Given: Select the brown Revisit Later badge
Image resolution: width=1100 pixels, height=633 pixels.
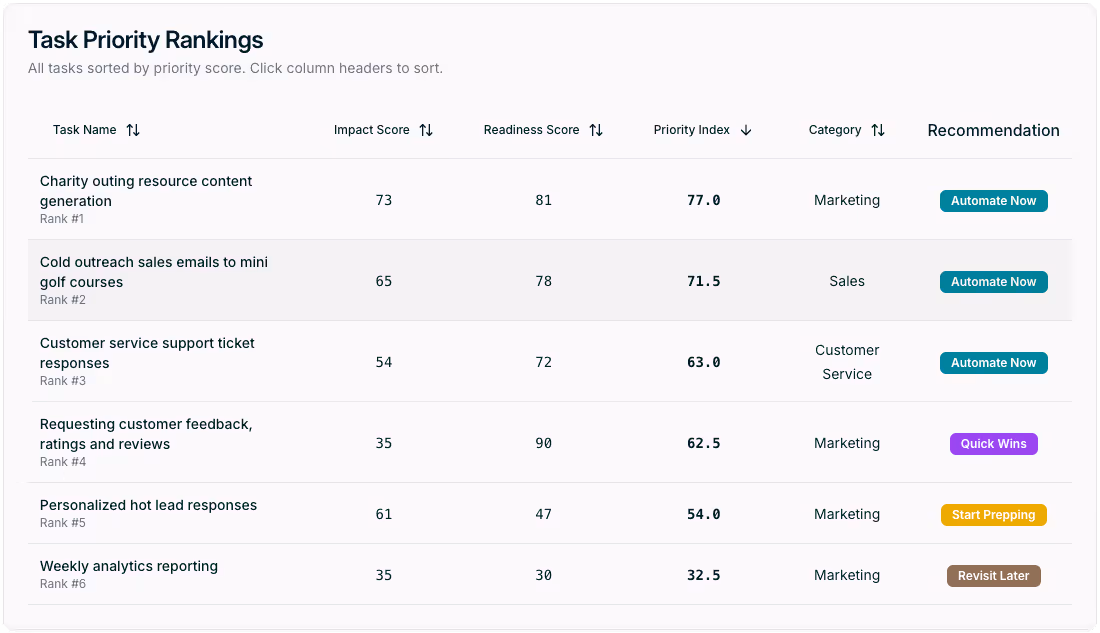Looking at the screenshot, I should 993,575.
